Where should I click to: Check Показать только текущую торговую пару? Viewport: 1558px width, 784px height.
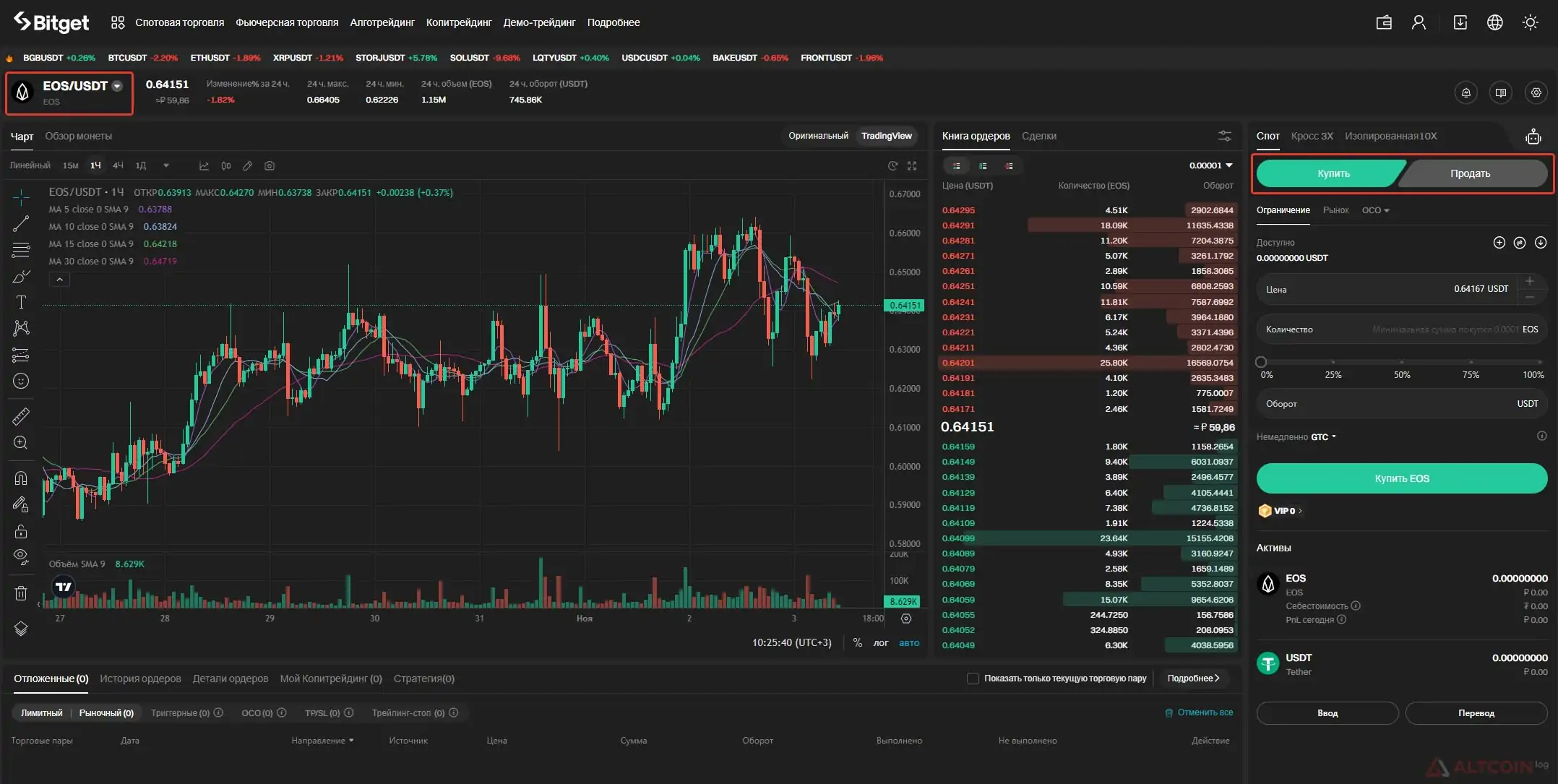click(973, 679)
